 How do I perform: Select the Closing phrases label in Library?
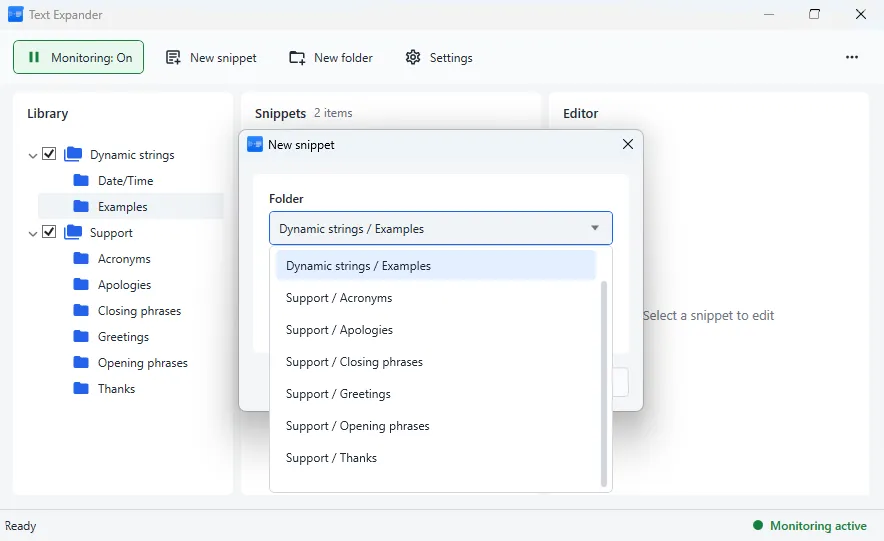pyautogui.click(x=139, y=311)
